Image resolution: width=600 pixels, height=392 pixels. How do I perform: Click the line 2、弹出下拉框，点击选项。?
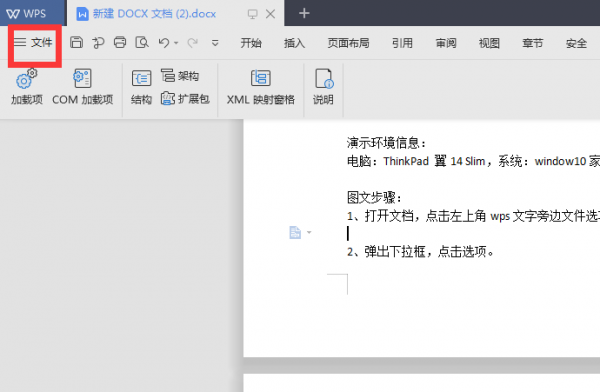point(421,252)
